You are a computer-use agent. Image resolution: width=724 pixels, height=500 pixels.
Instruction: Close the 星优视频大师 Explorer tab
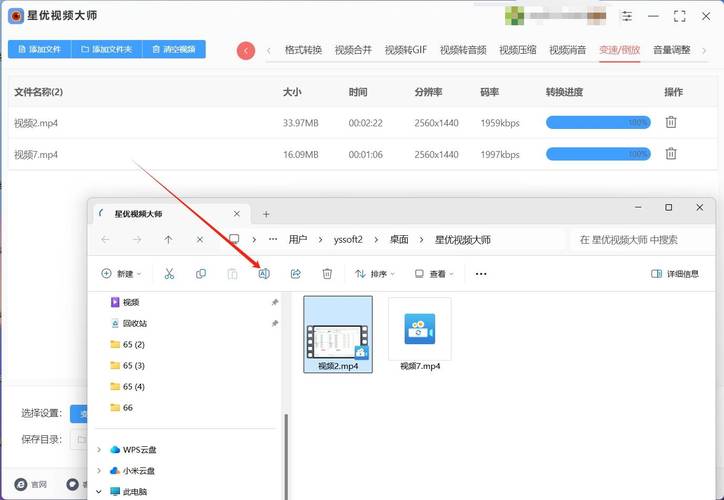tap(237, 214)
